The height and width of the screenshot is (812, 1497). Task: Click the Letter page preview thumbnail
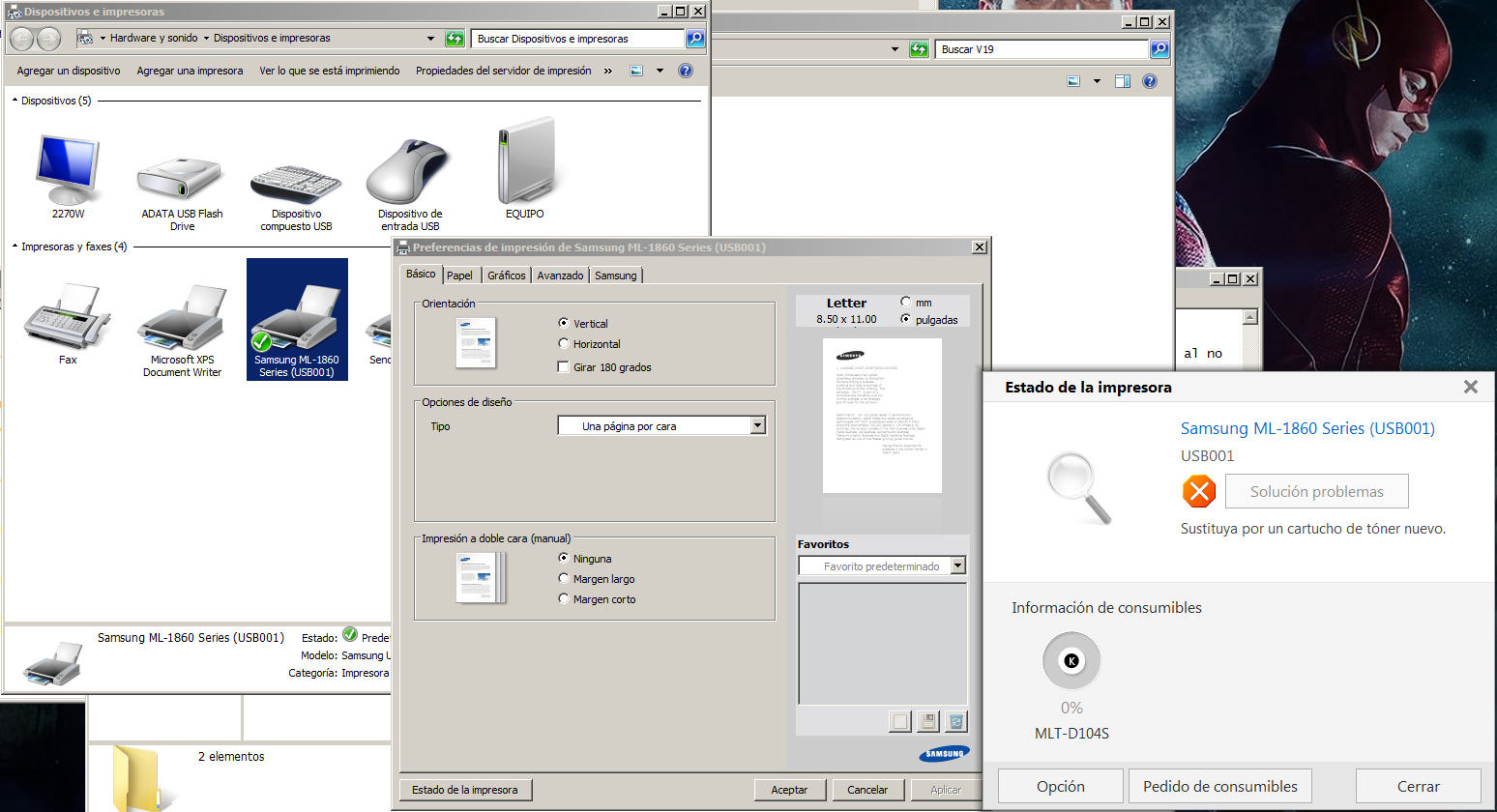pos(882,416)
